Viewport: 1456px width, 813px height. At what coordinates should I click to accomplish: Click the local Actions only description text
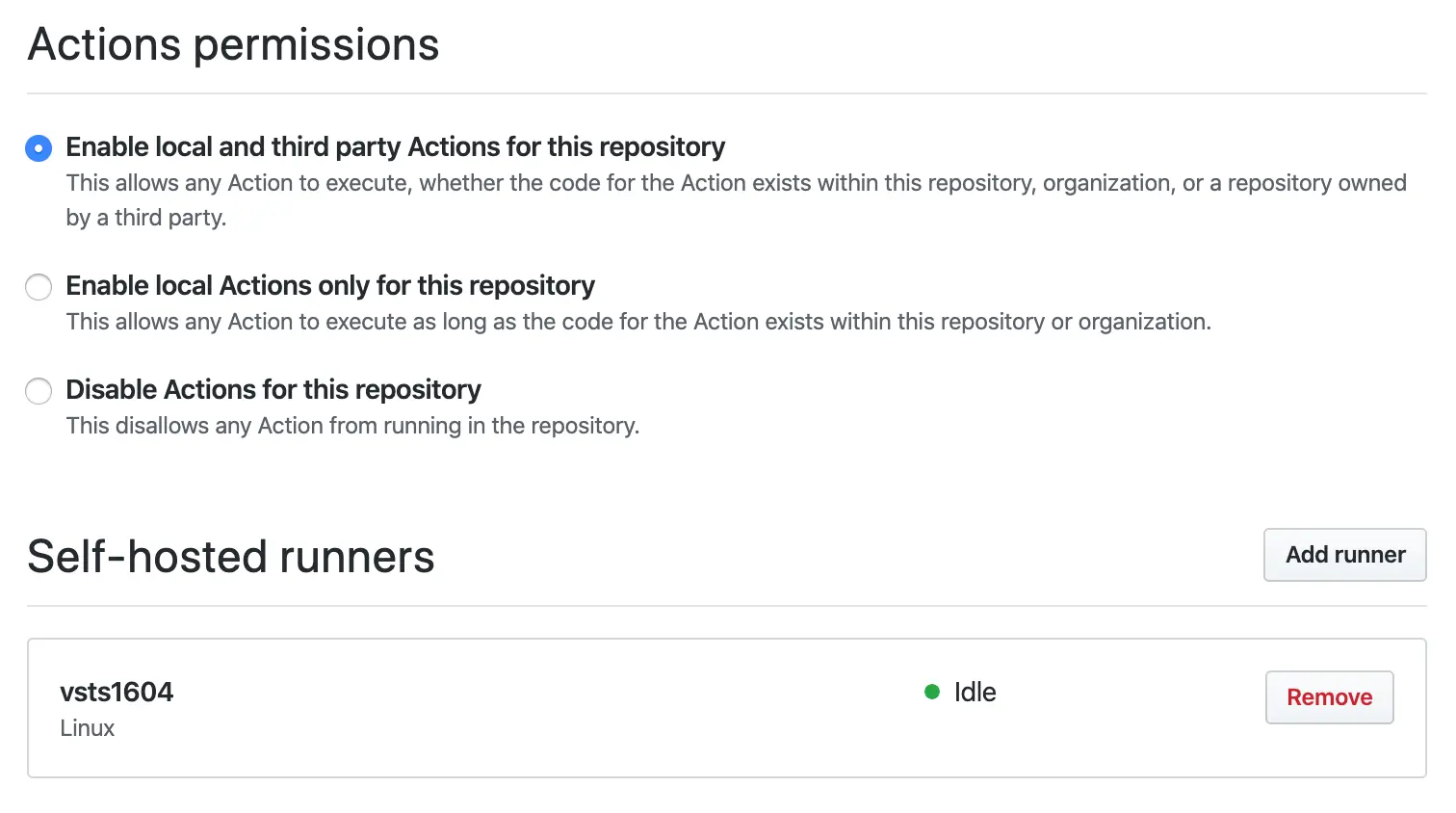click(638, 322)
